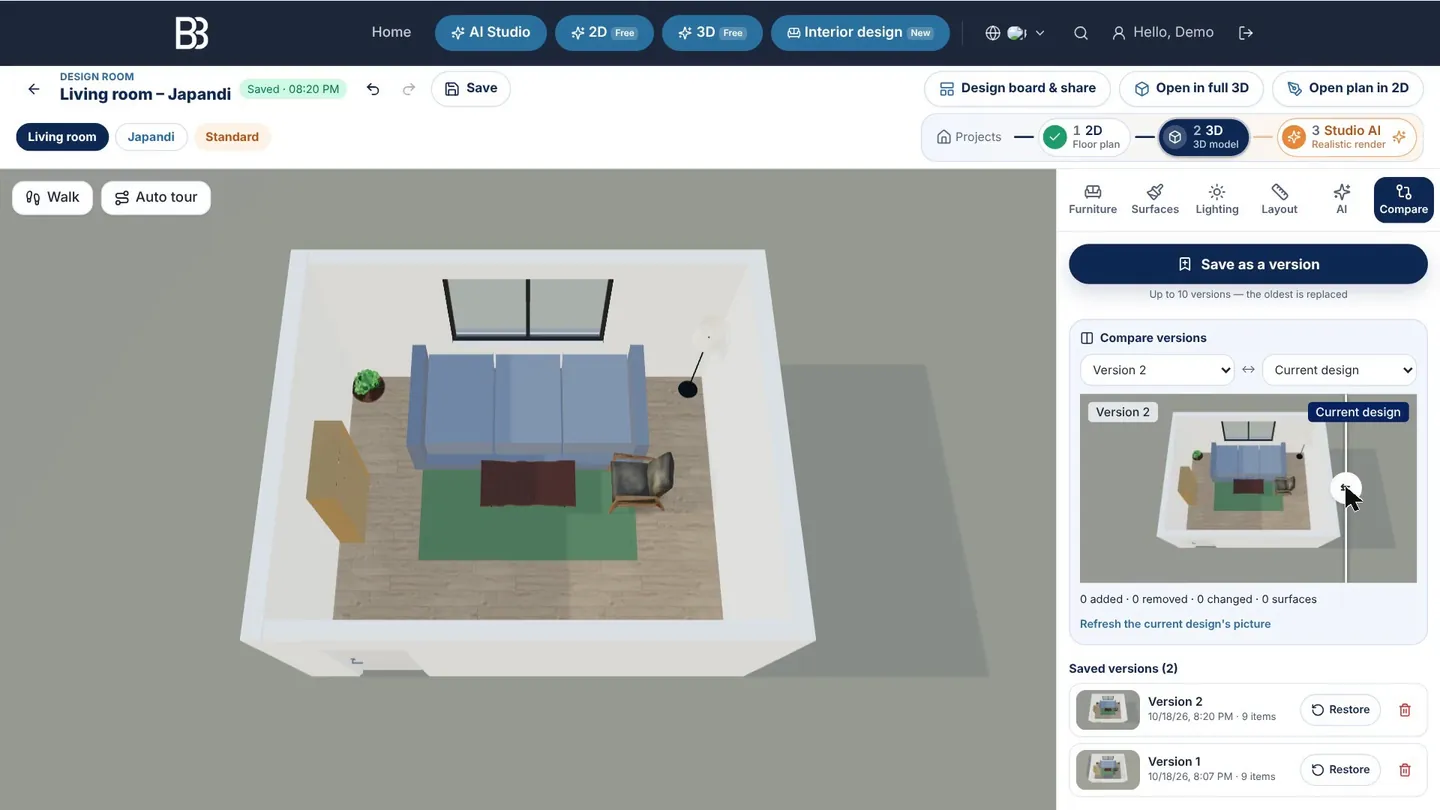Go to step 1 2D Floor plan
The height and width of the screenshot is (810, 1440).
1084,137
